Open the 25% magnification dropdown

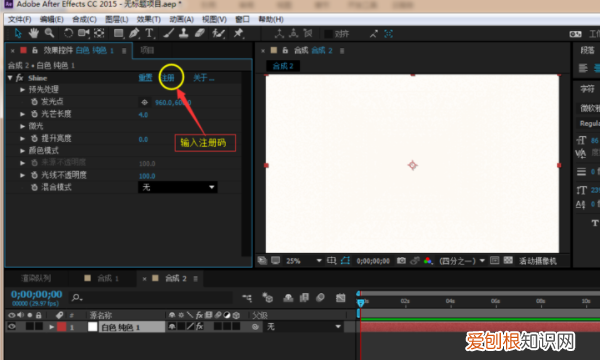click(x=304, y=261)
